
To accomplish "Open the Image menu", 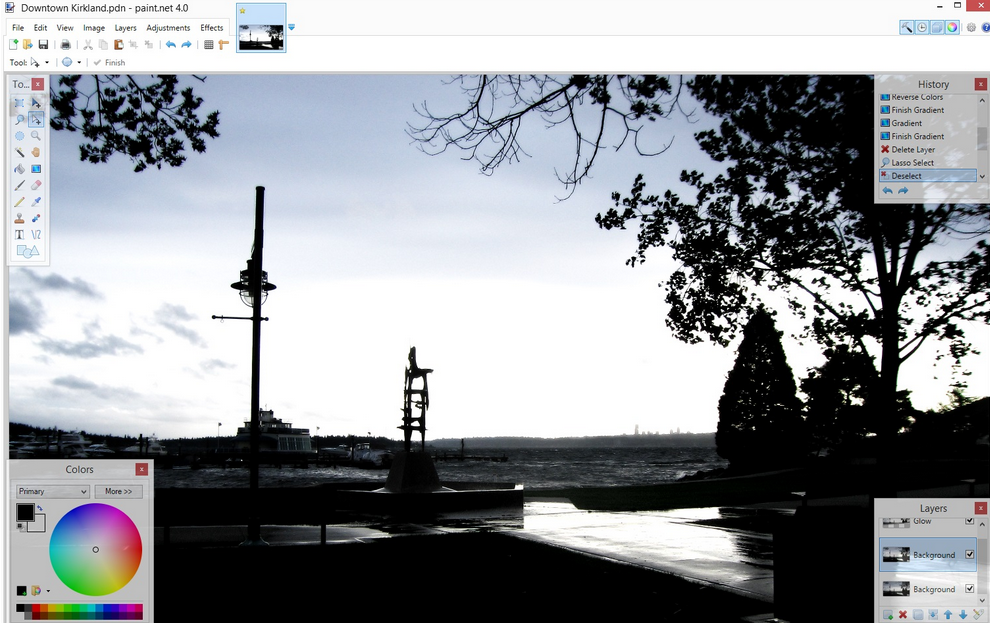I will pyautogui.click(x=94, y=28).
